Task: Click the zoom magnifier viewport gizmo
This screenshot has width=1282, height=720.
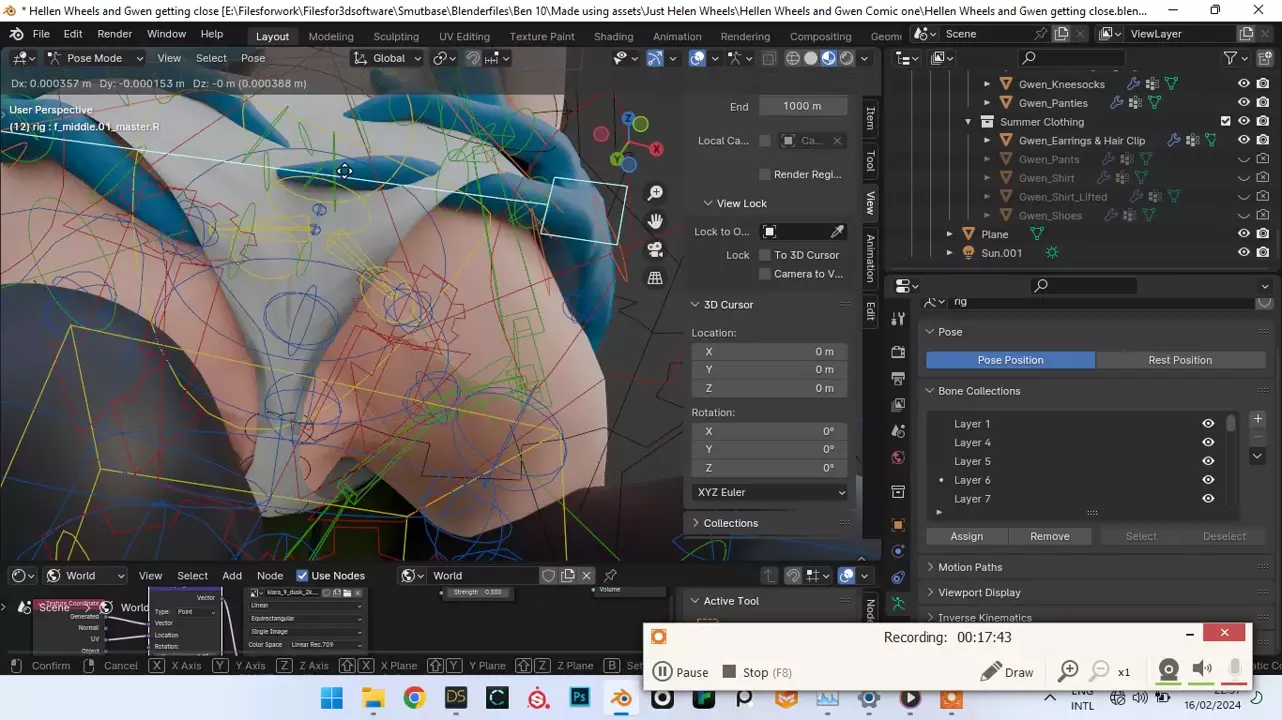Action: [655, 193]
